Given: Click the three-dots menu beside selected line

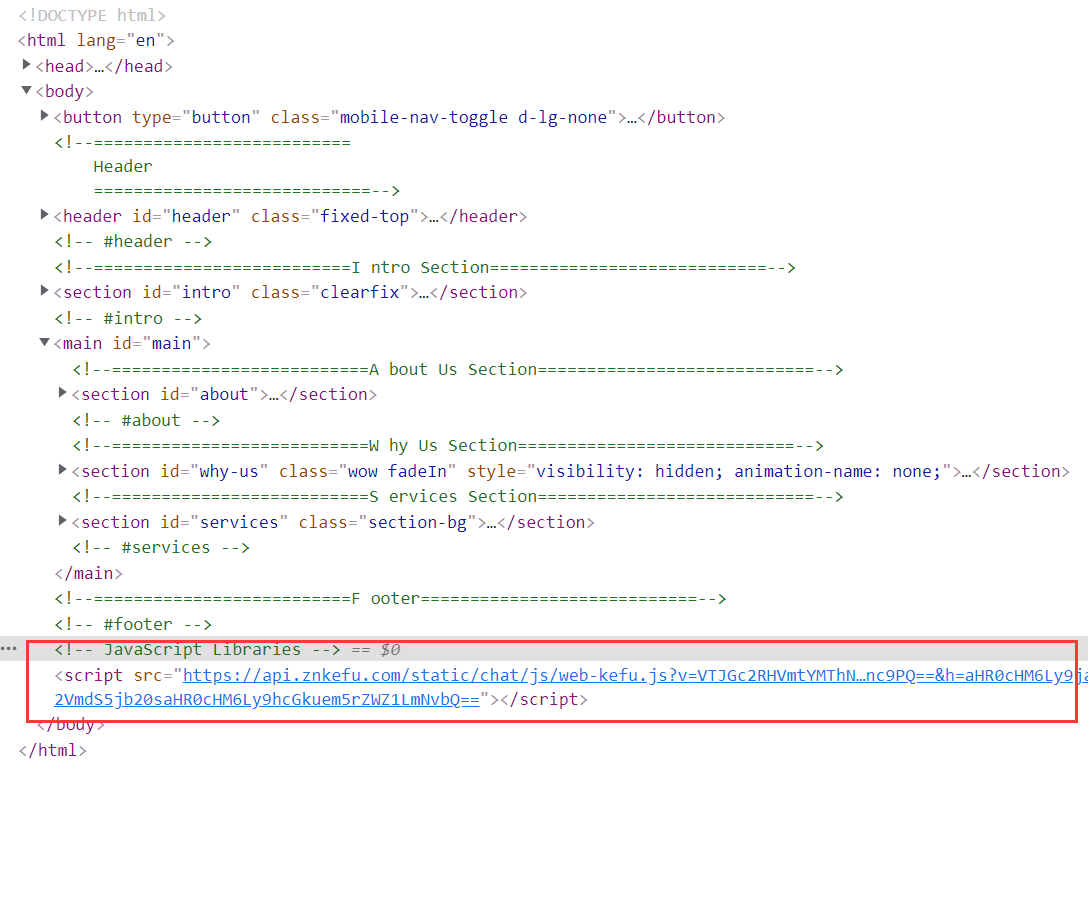Looking at the screenshot, I should (8, 649).
